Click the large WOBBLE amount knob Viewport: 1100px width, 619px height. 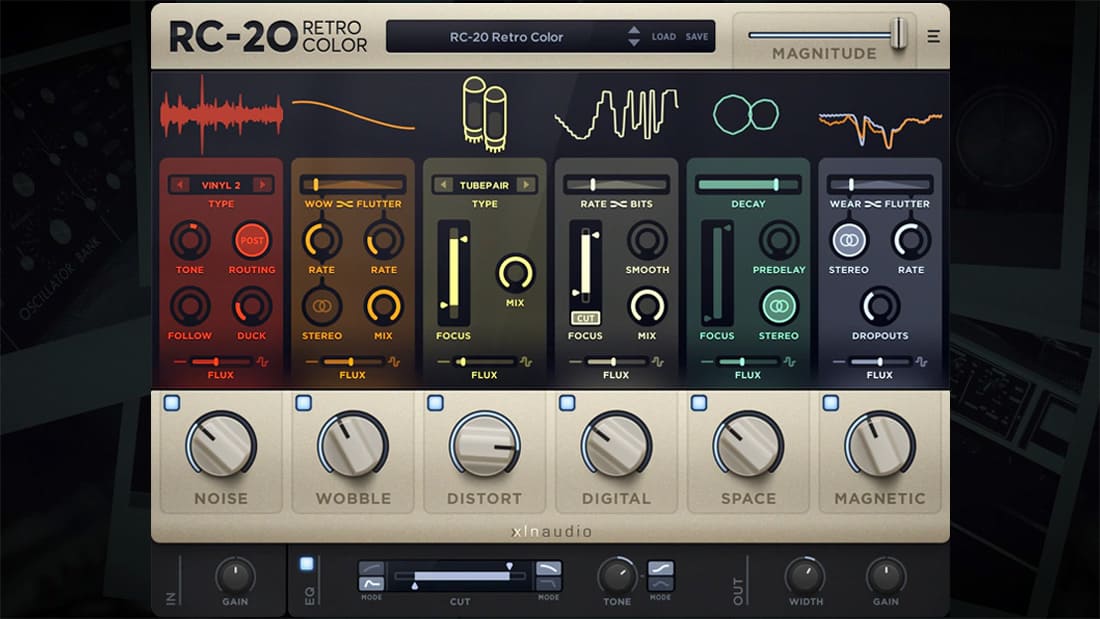click(353, 445)
